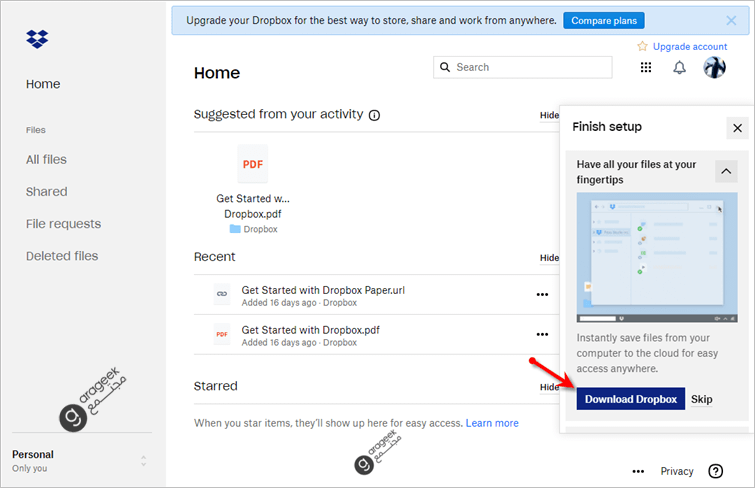Open File requests in sidebar

point(64,224)
